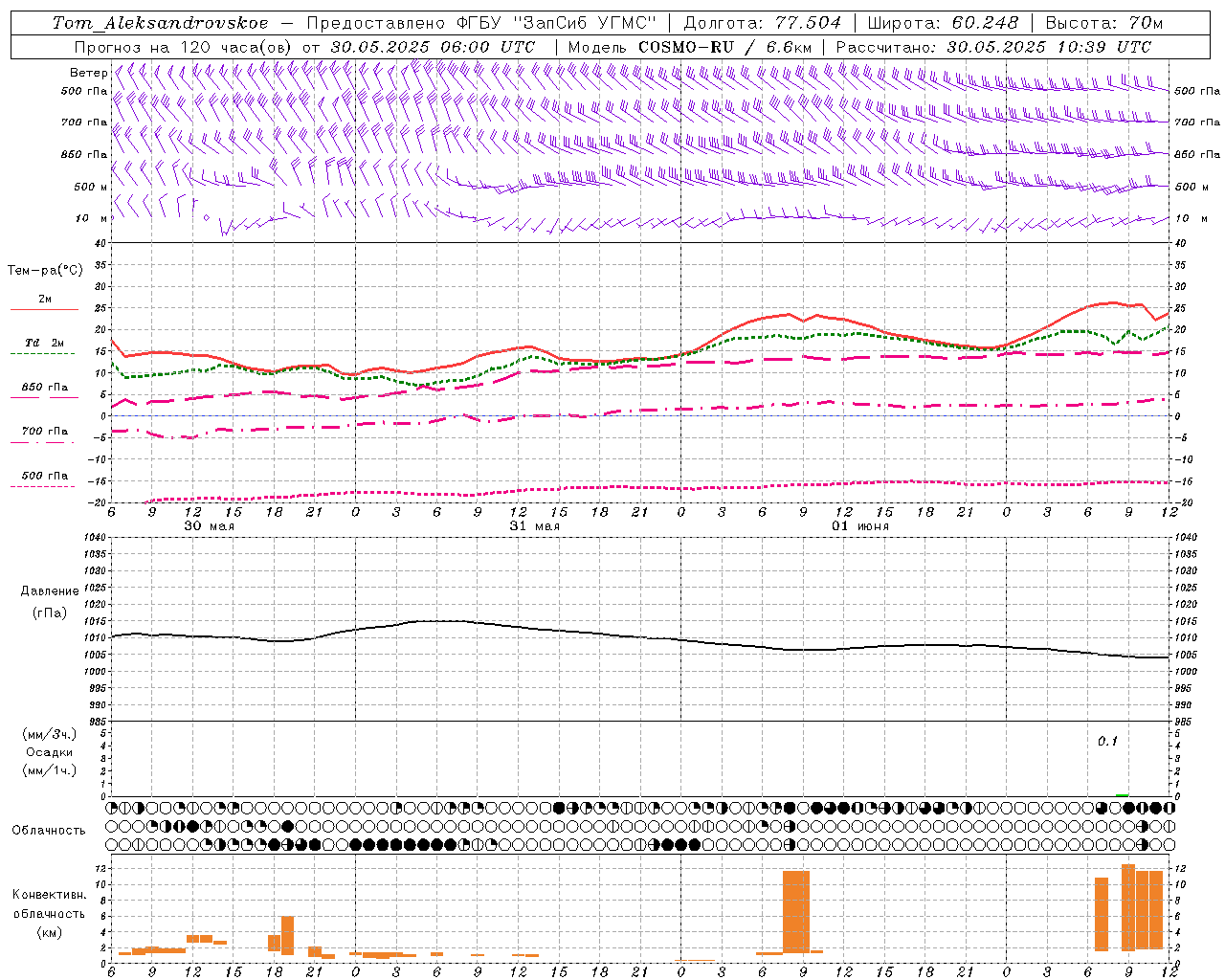Click the left 500 м wind level label
Image resolution: width=1225 pixels, height=980 pixels.
(x=90, y=187)
